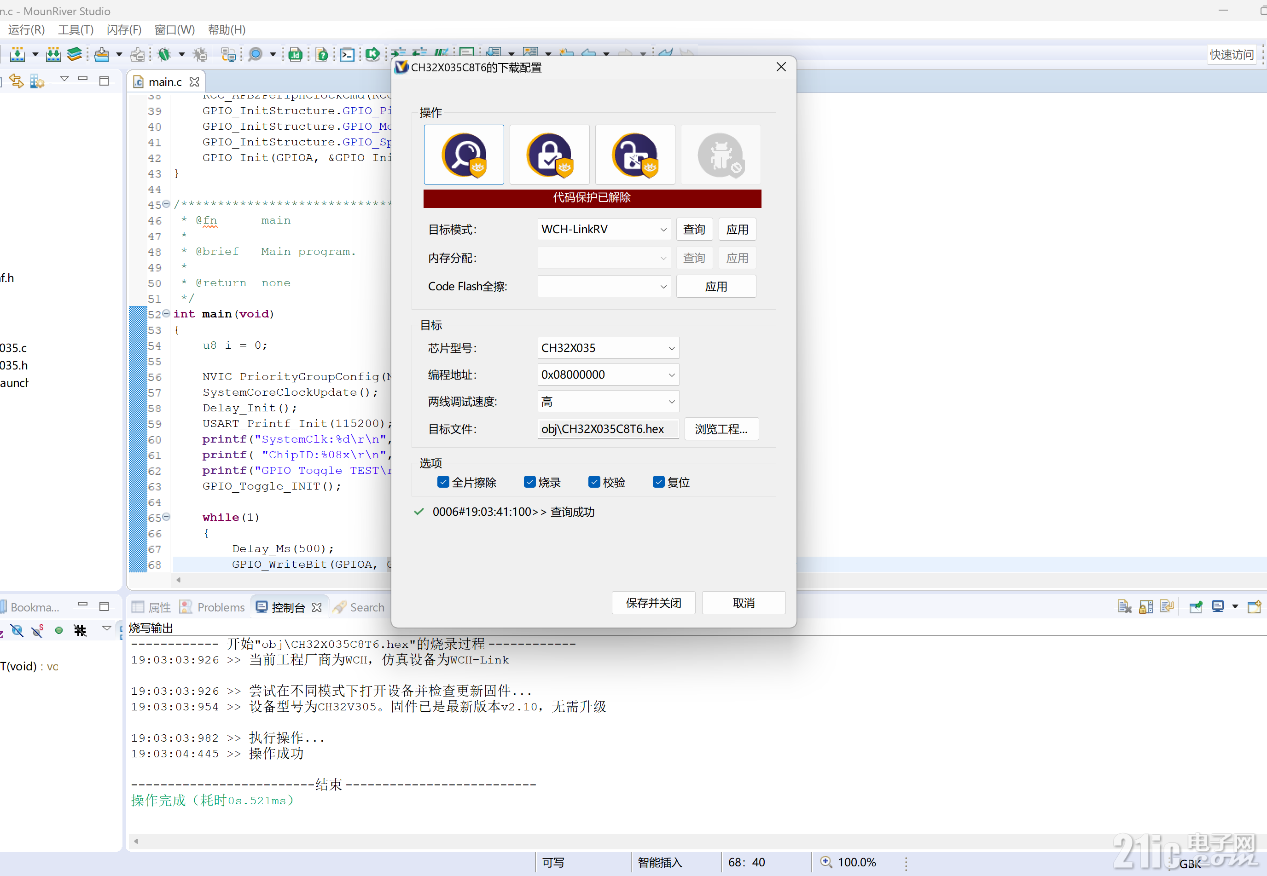Switch to the Search tab
Image resolution: width=1267 pixels, height=876 pixels.
[359, 607]
